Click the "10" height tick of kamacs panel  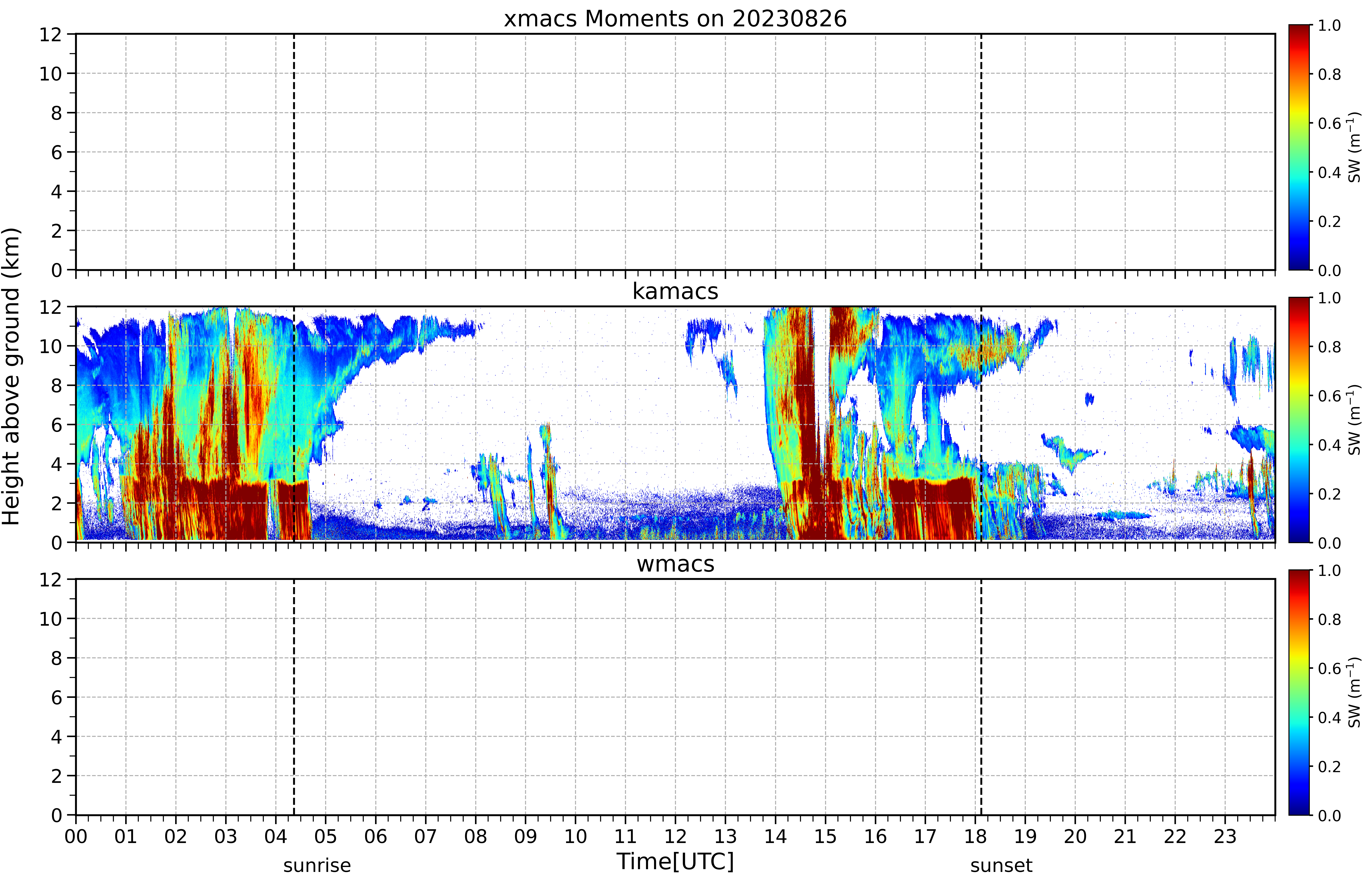(x=51, y=346)
